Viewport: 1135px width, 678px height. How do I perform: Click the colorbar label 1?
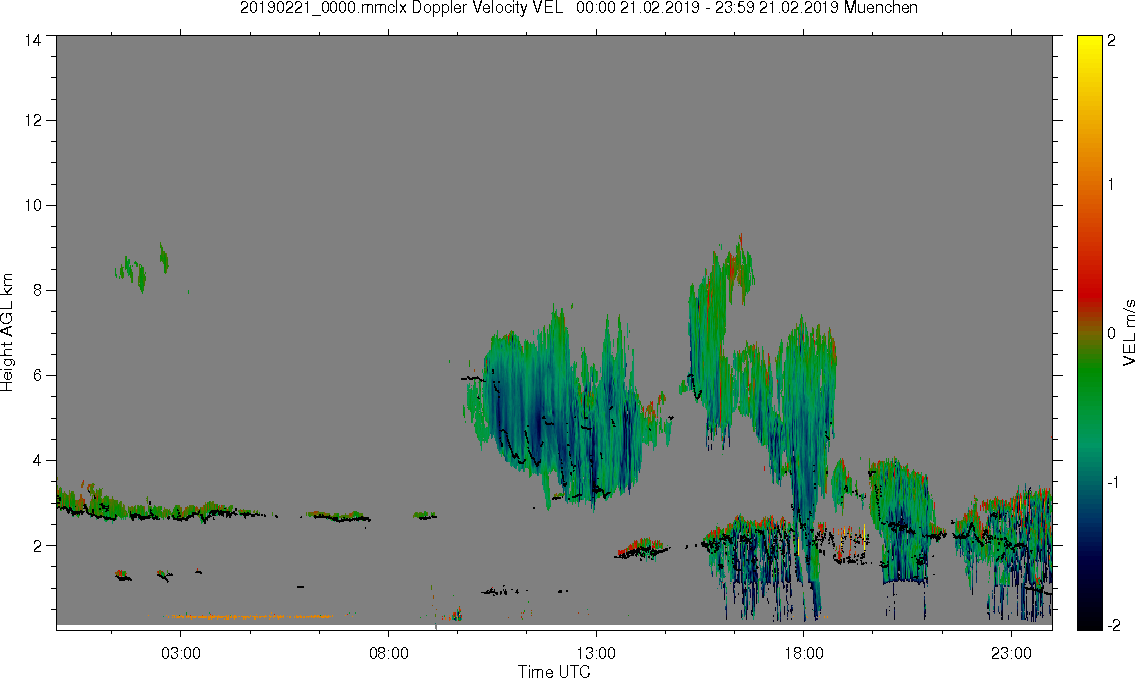1111,185
